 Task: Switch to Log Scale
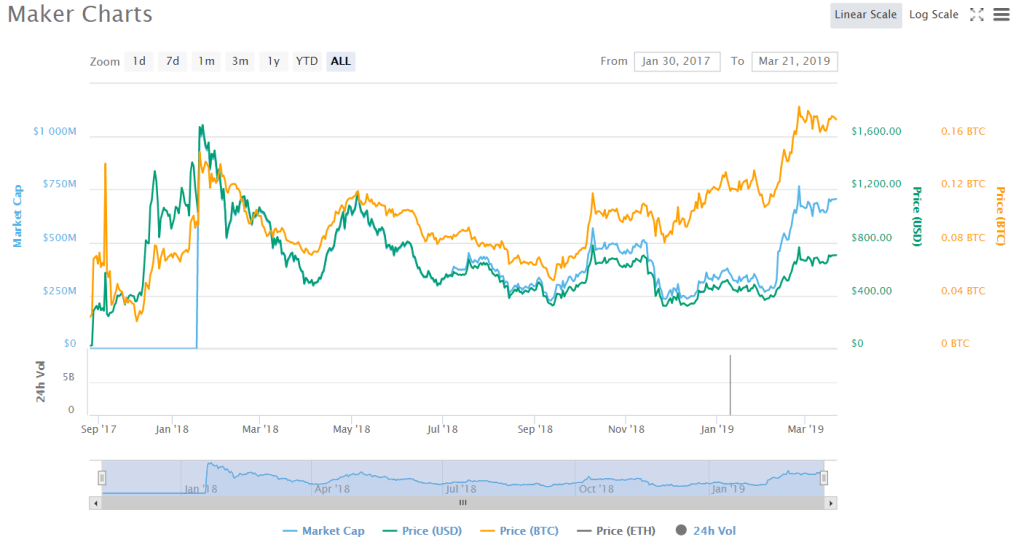click(x=933, y=15)
